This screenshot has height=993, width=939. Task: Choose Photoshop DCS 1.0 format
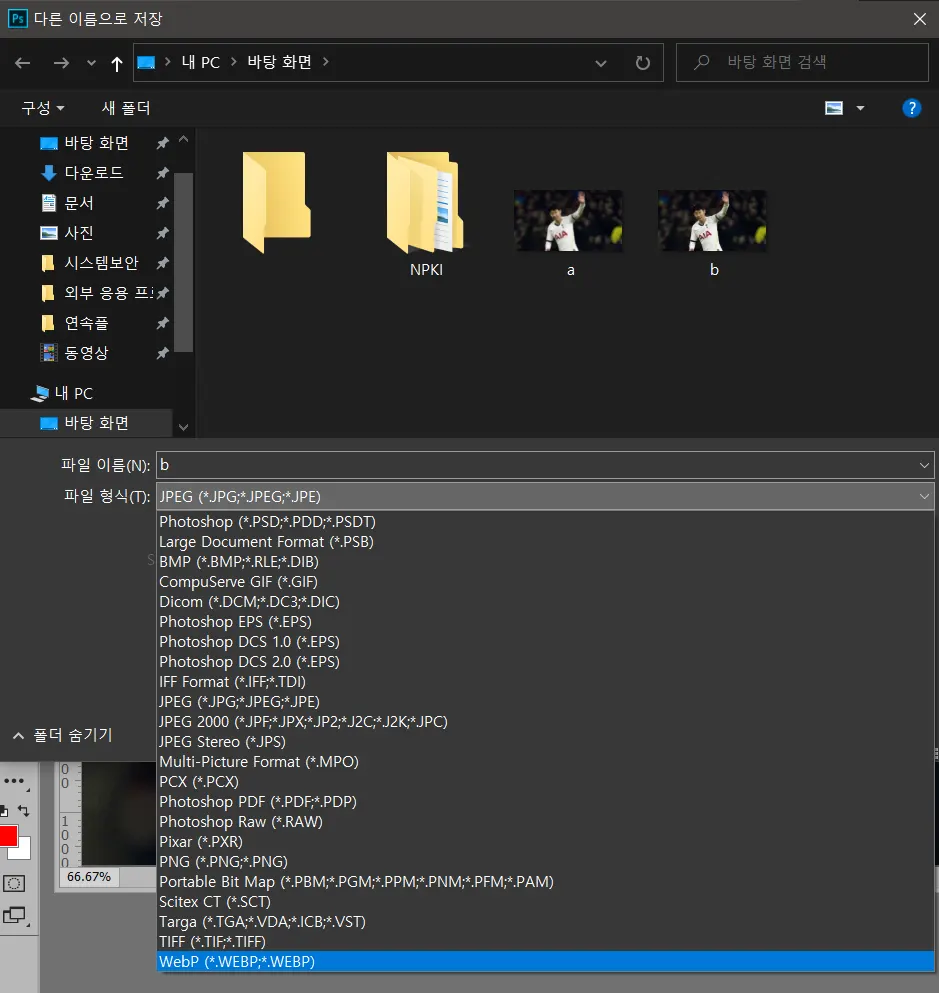(x=545, y=642)
